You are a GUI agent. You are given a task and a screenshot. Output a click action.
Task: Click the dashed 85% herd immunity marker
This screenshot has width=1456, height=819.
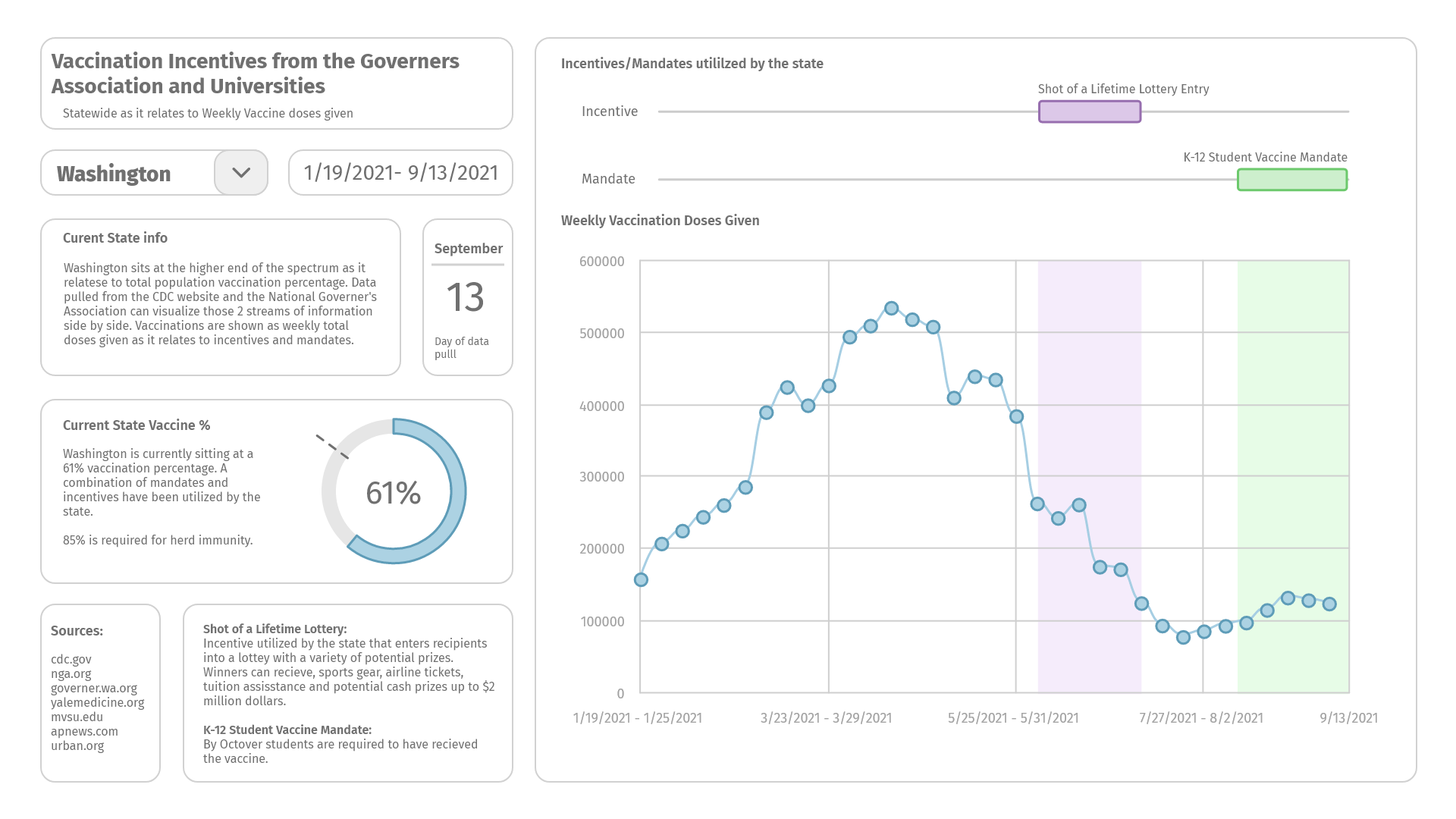[x=332, y=447]
